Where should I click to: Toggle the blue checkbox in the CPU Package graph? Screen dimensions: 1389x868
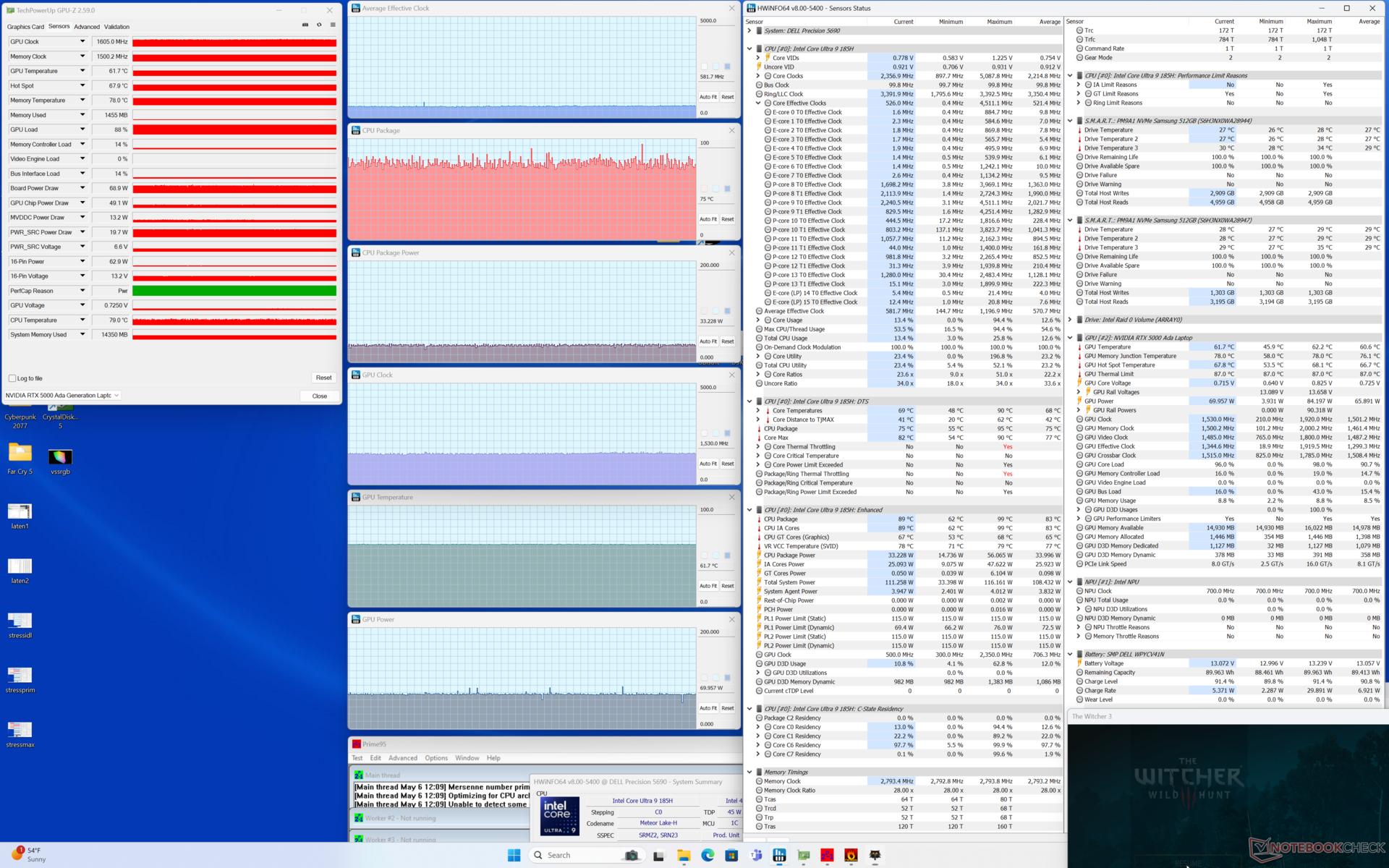tap(727, 189)
